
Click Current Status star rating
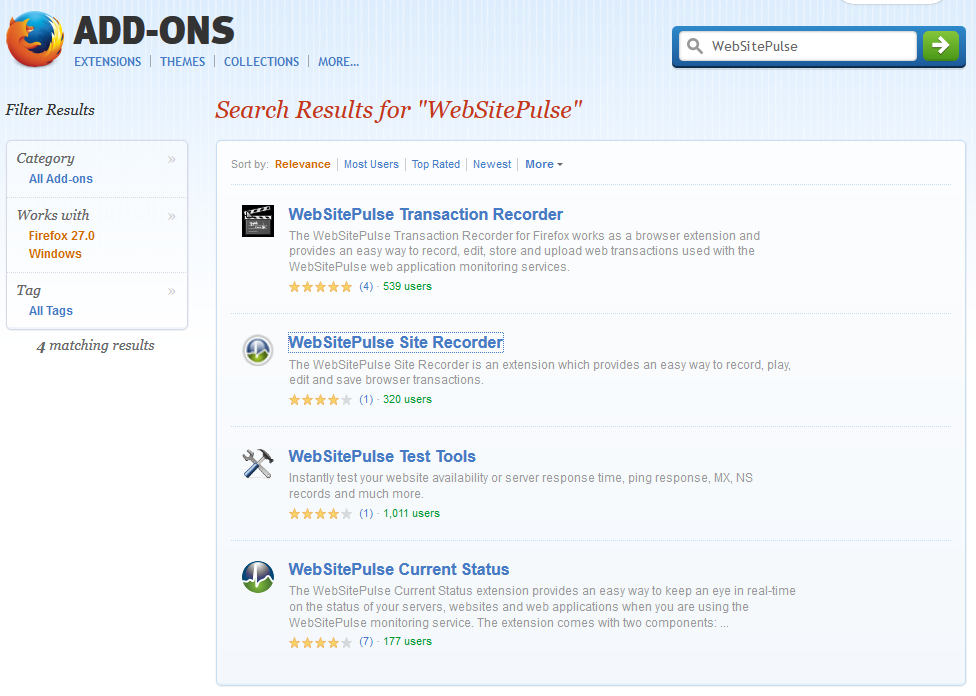(x=321, y=642)
